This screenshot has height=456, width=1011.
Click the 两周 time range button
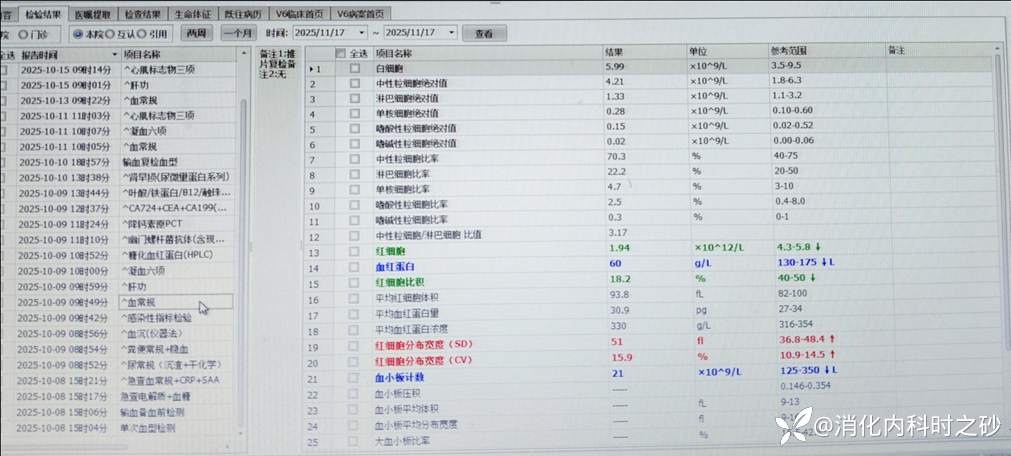(197, 33)
